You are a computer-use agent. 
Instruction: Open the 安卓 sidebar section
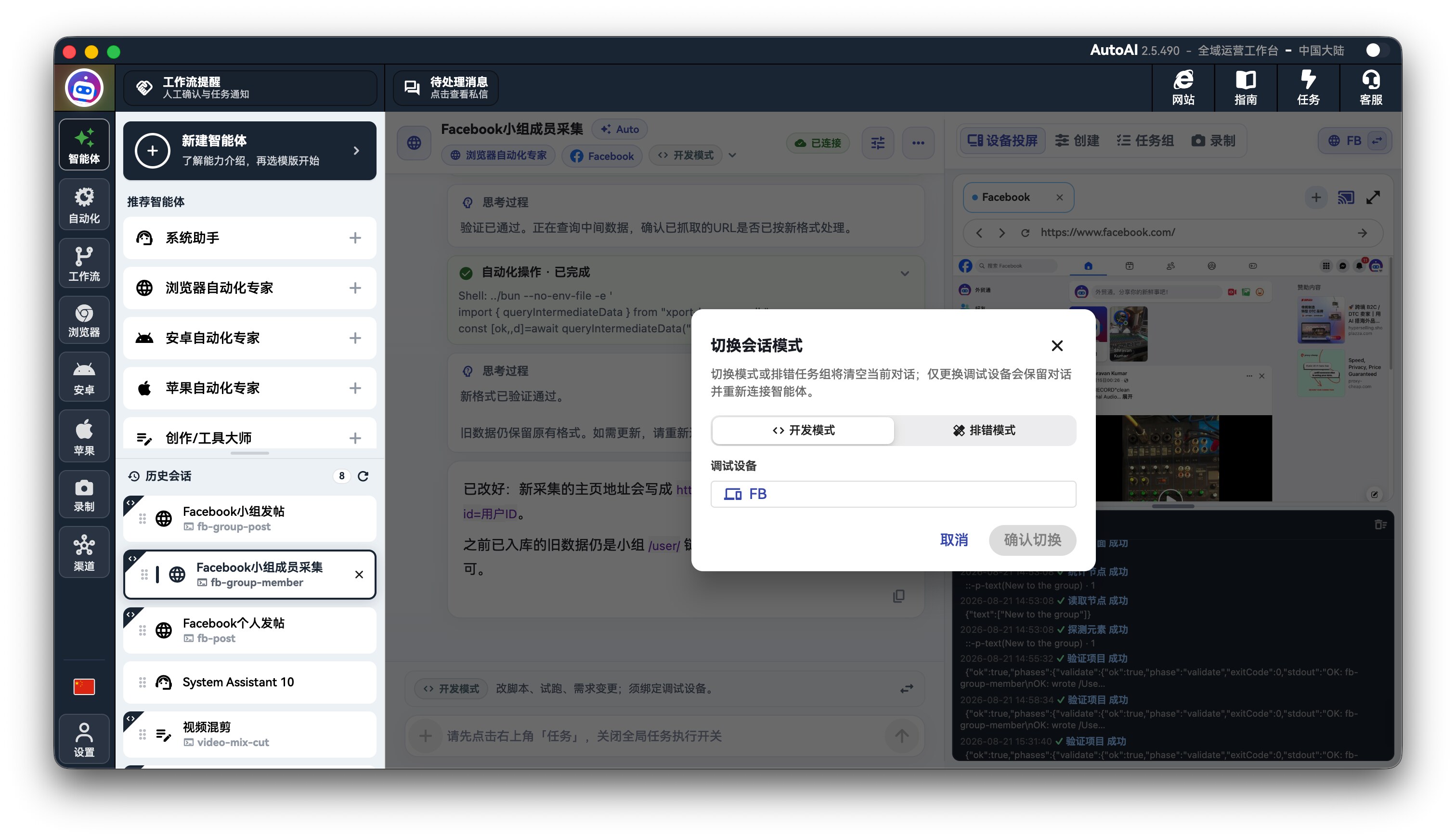(84, 377)
